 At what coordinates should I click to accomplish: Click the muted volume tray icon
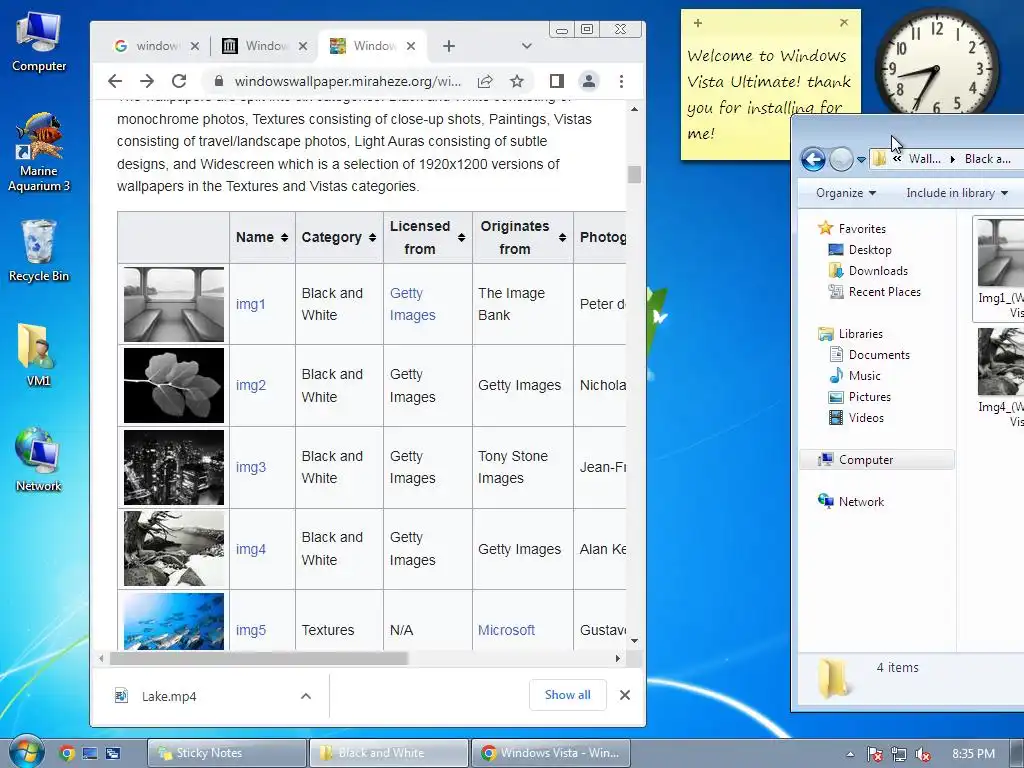point(923,754)
